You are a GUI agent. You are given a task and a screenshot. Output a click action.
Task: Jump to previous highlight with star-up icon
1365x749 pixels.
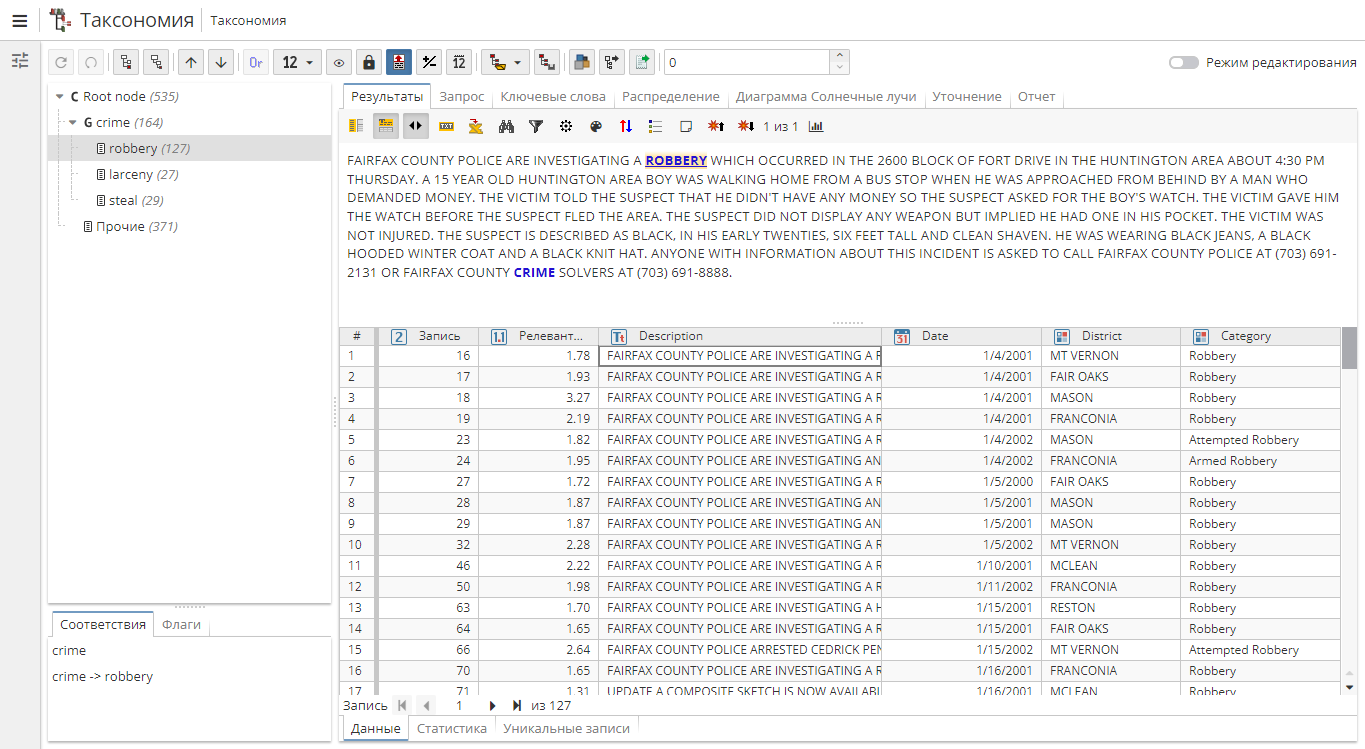(716, 126)
